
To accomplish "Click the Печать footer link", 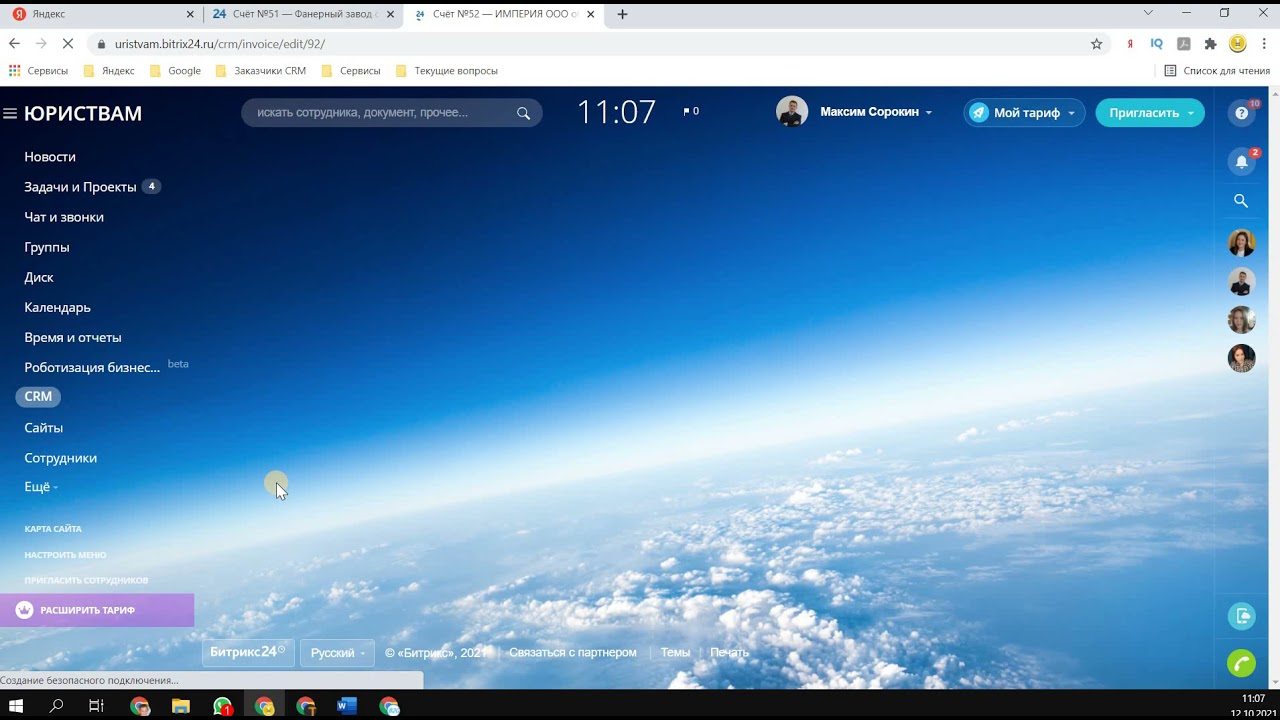I will pyautogui.click(x=729, y=653).
